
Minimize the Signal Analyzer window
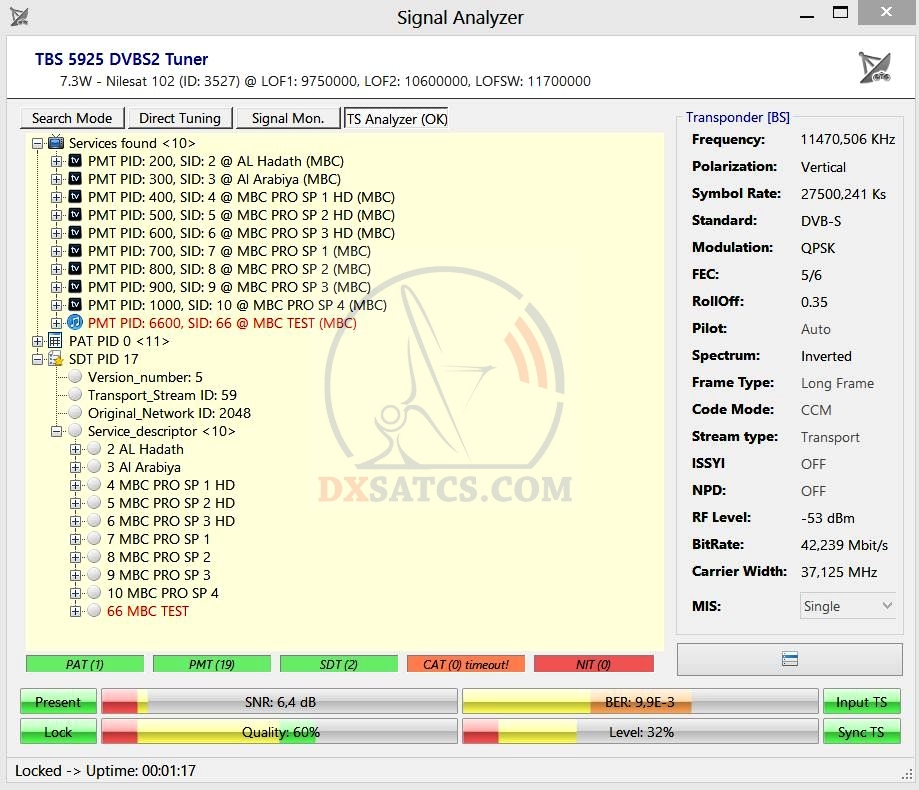[x=807, y=14]
